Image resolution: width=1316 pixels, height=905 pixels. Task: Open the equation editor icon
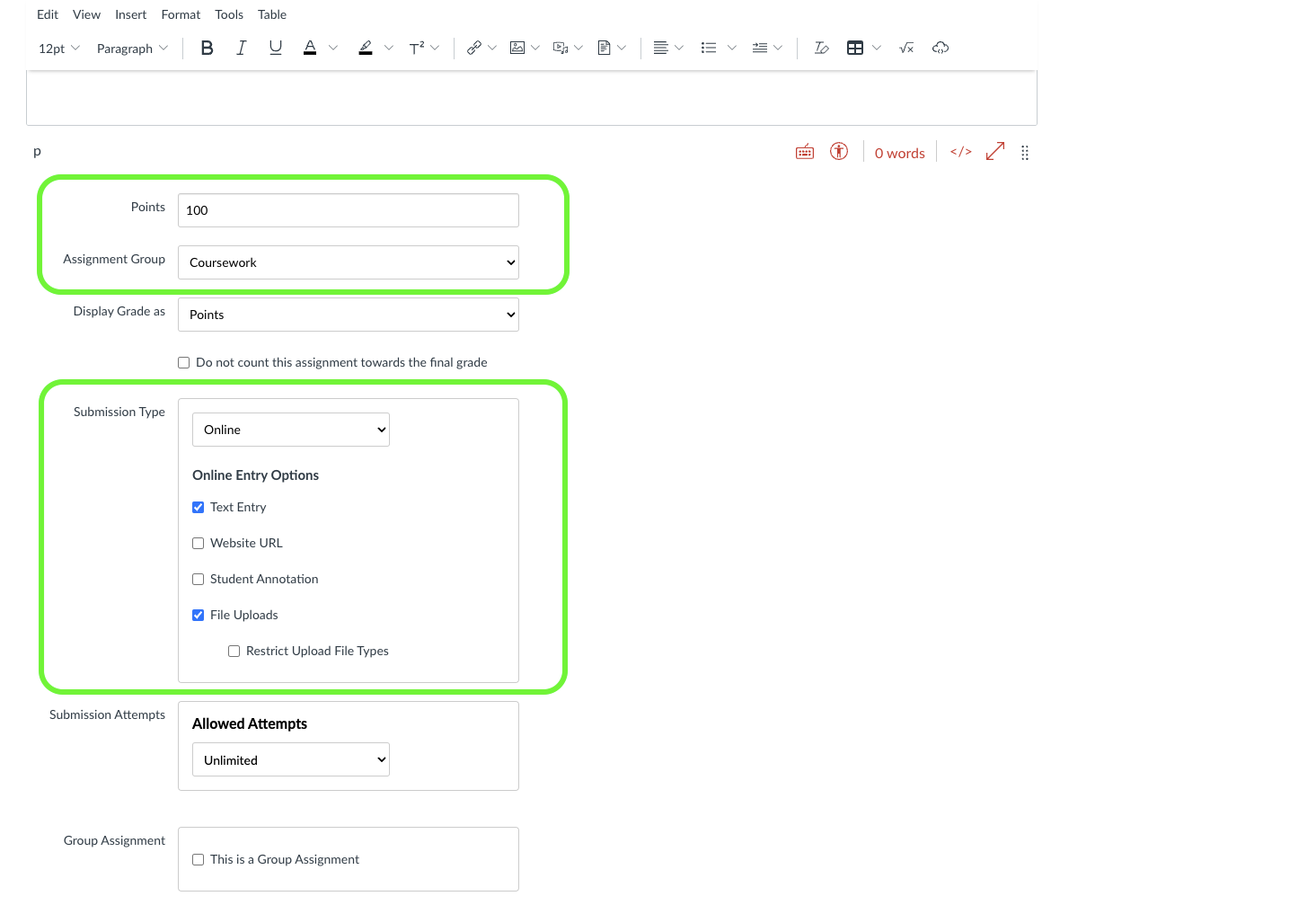tap(906, 49)
